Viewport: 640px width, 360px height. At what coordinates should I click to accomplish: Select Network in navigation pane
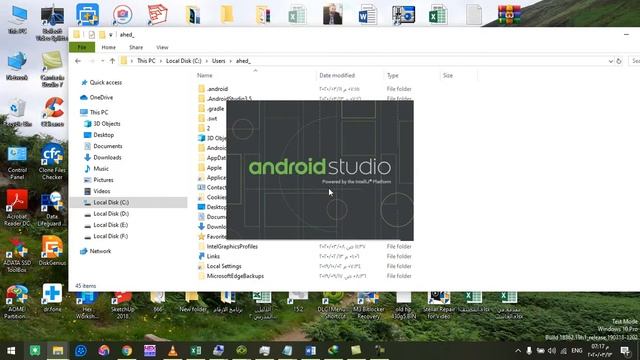tap(100, 251)
